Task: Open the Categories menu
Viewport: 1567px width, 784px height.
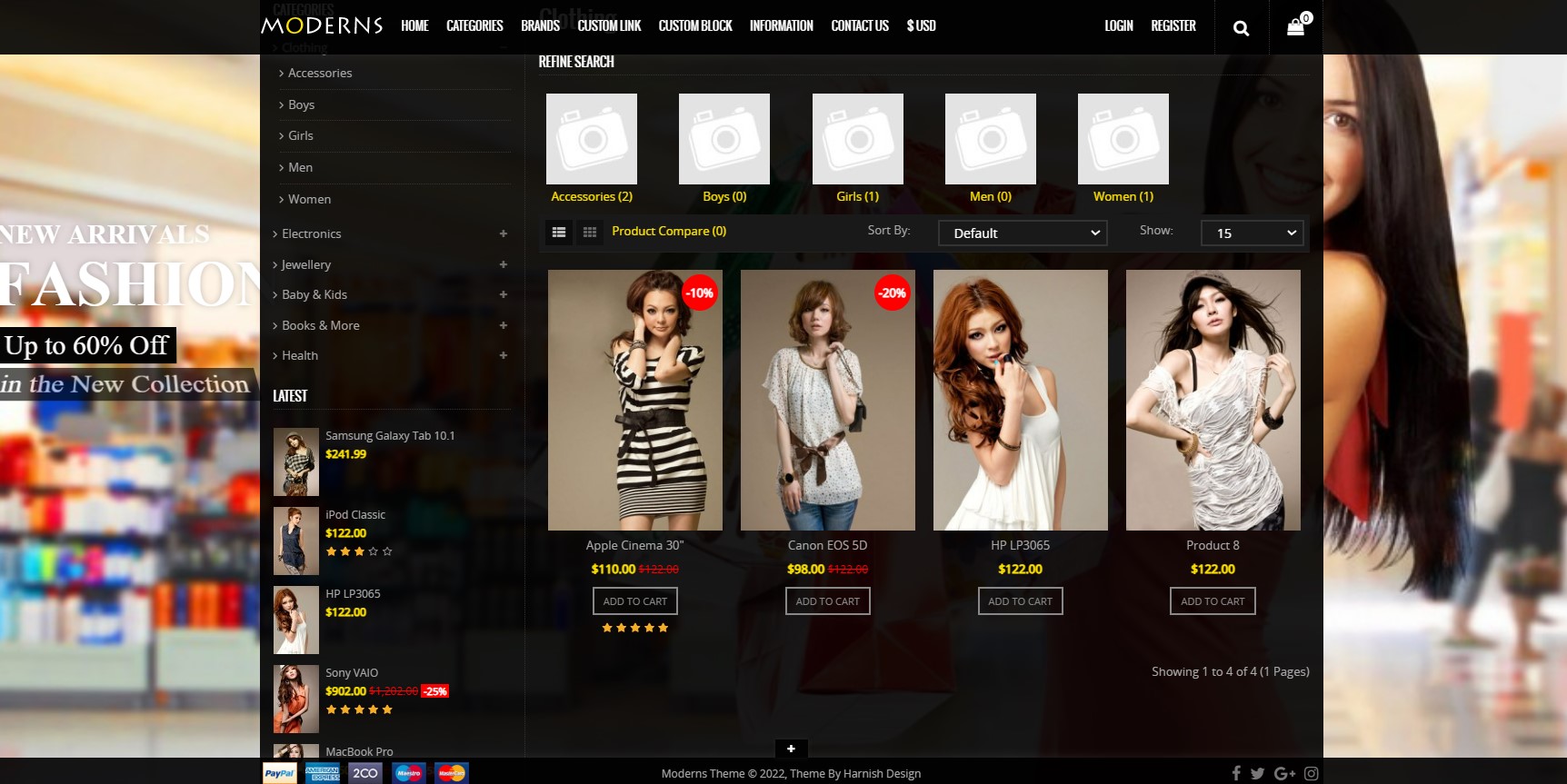Action: pos(474,25)
